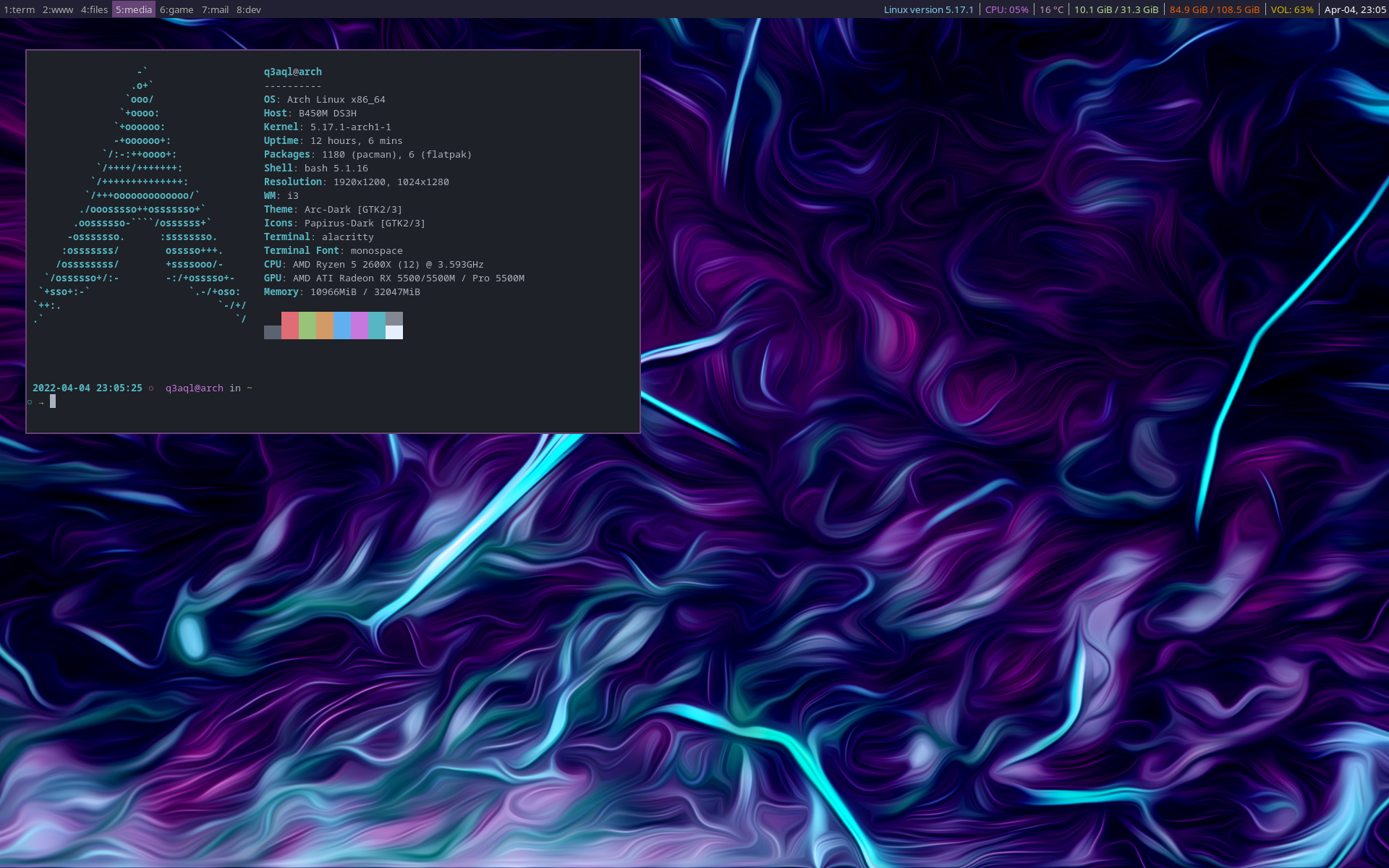This screenshot has width=1389, height=868.
Task: Click the CPU: AMD Ryzen 5 2600X line
Action: pyautogui.click(x=374, y=264)
